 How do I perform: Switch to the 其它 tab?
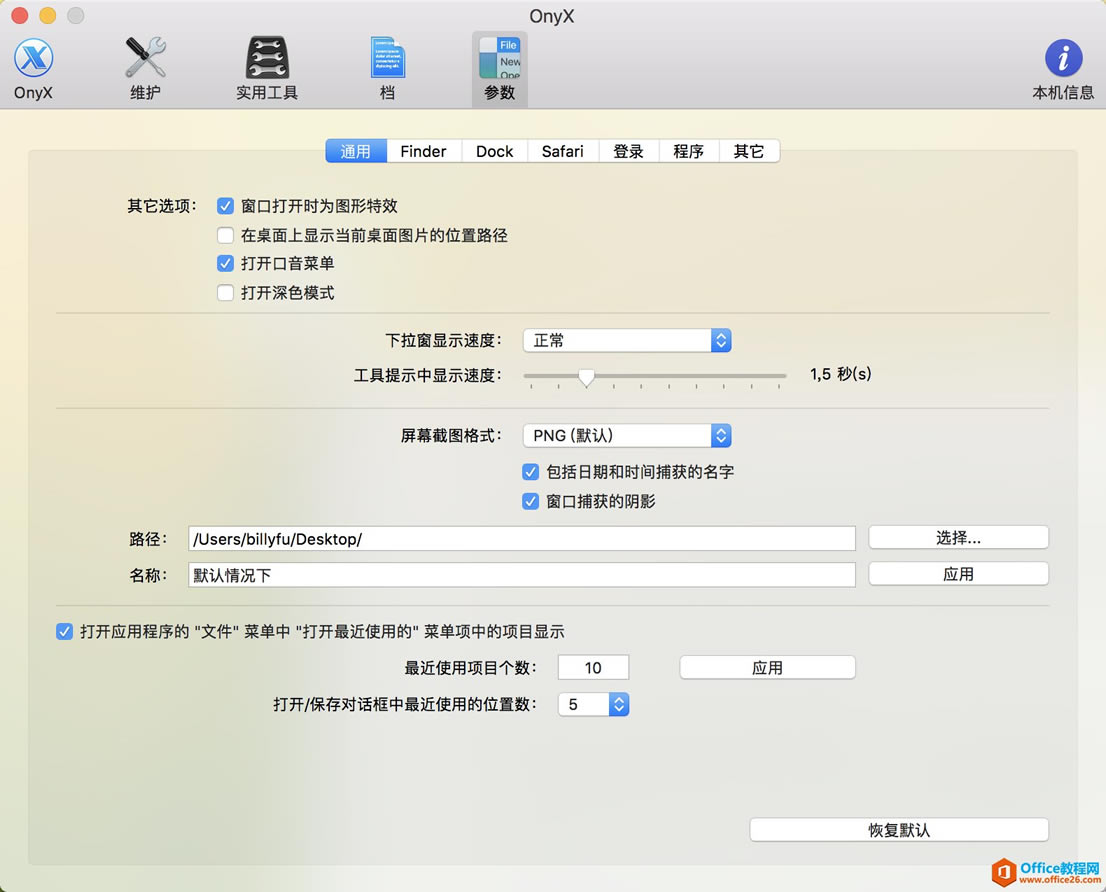(749, 151)
